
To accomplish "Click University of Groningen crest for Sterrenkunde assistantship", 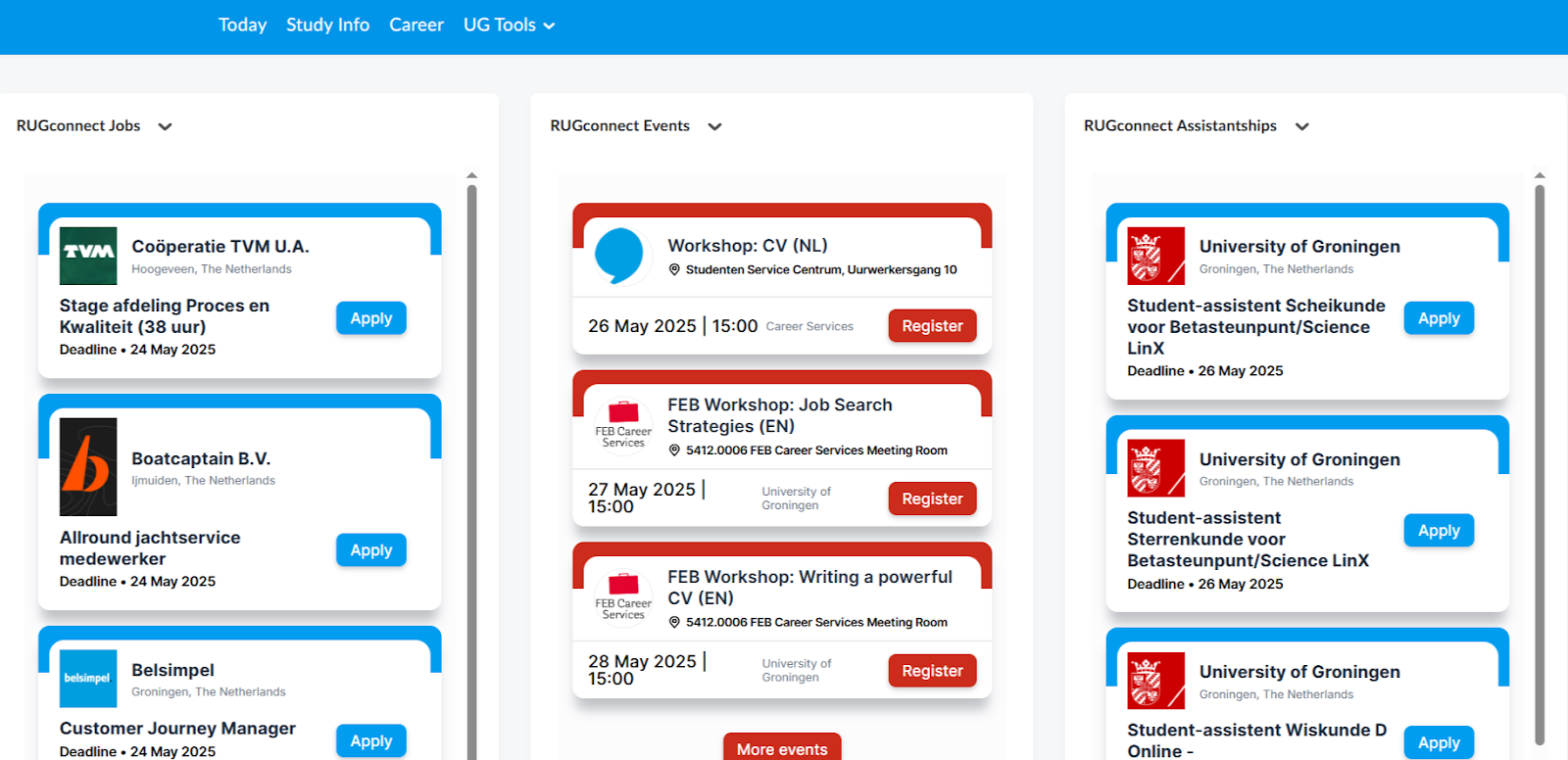I will coord(1156,468).
